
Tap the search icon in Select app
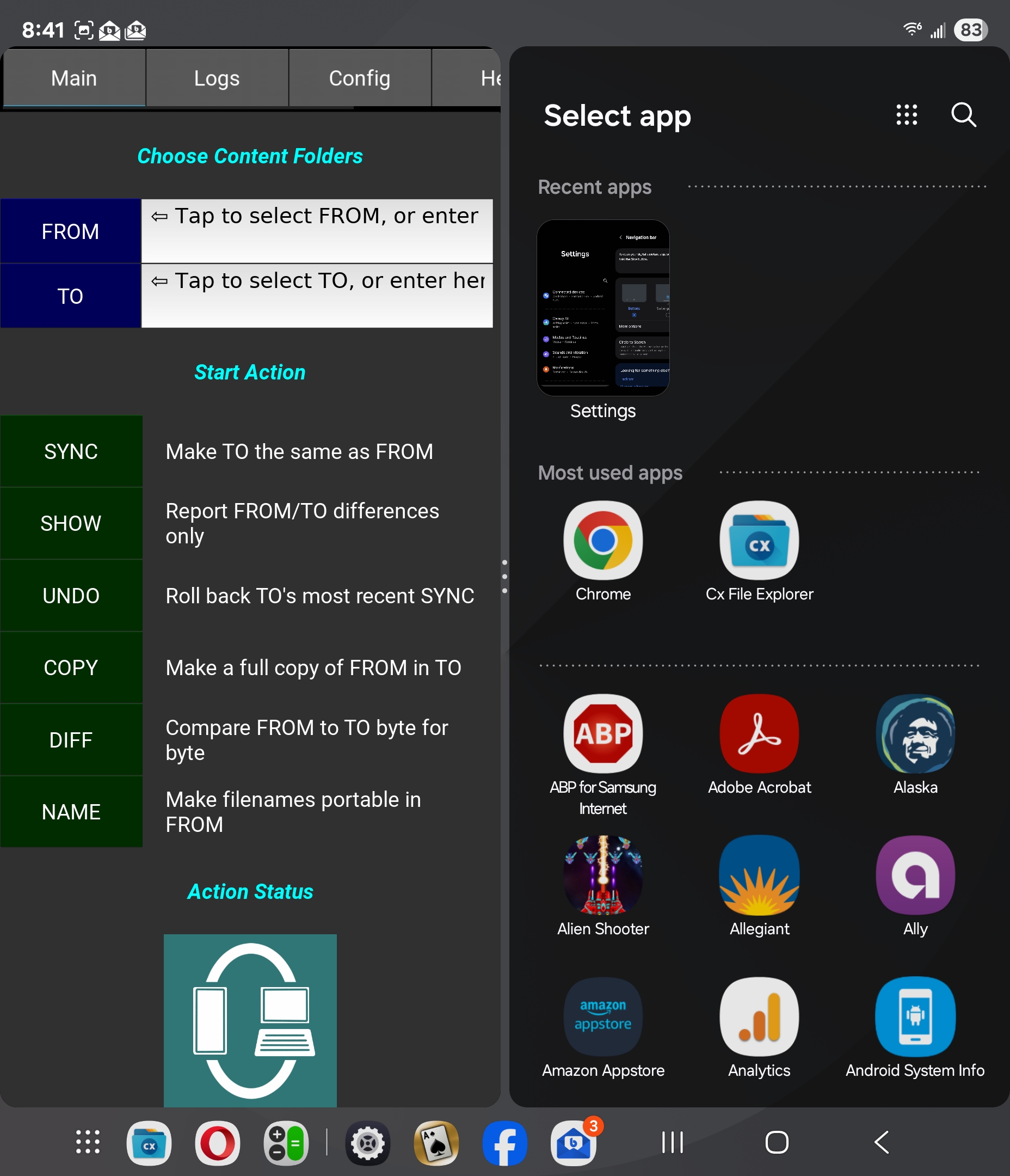coord(963,115)
